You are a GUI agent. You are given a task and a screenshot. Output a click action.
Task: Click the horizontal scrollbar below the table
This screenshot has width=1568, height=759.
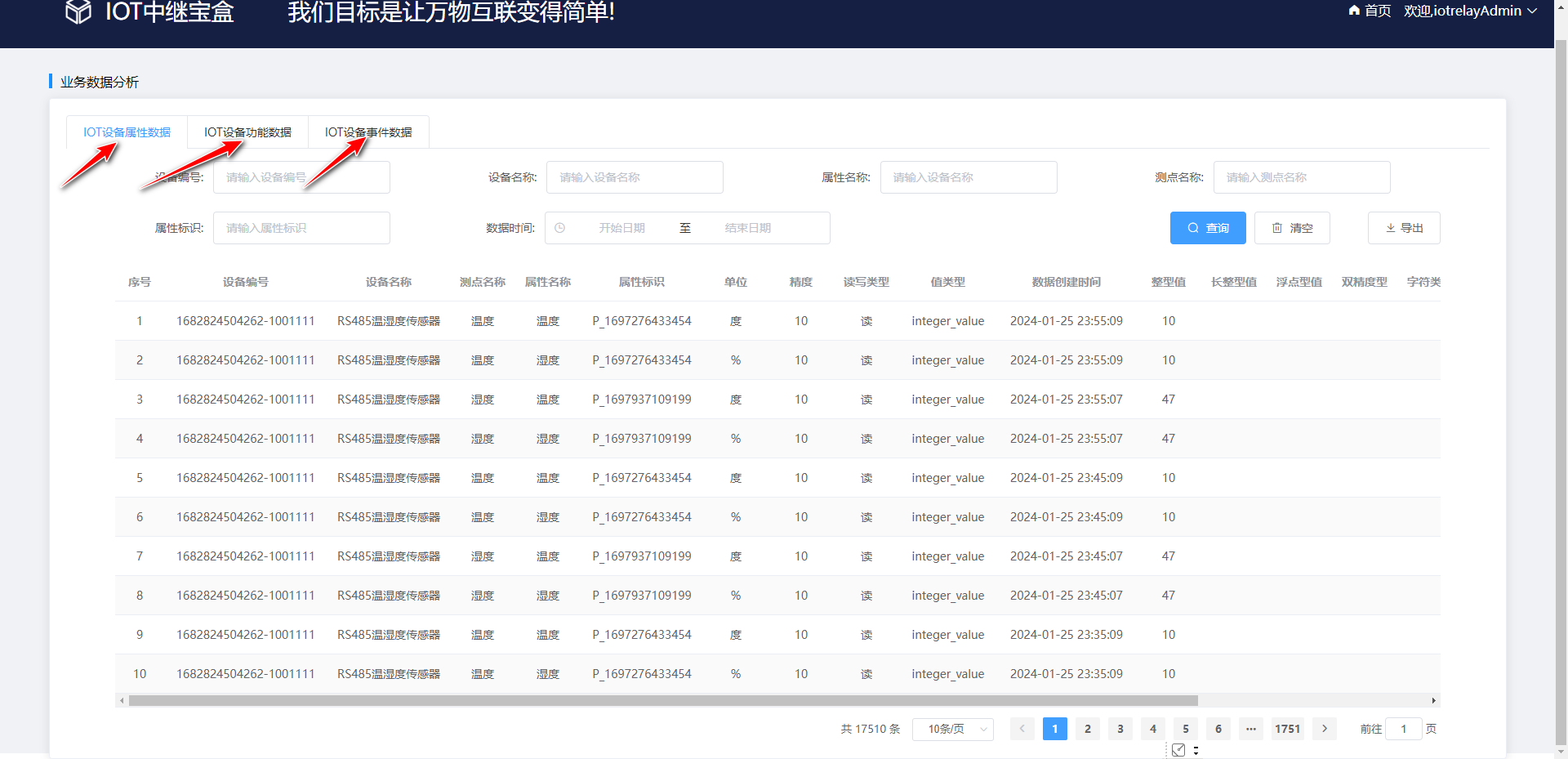(x=653, y=700)
